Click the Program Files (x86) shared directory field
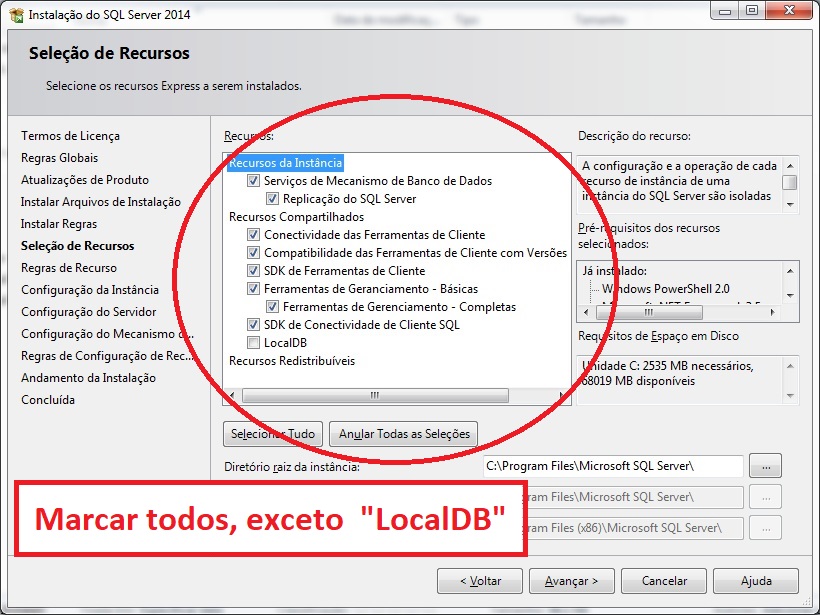Viewport: 820px width, 615px height. point(634,528)
